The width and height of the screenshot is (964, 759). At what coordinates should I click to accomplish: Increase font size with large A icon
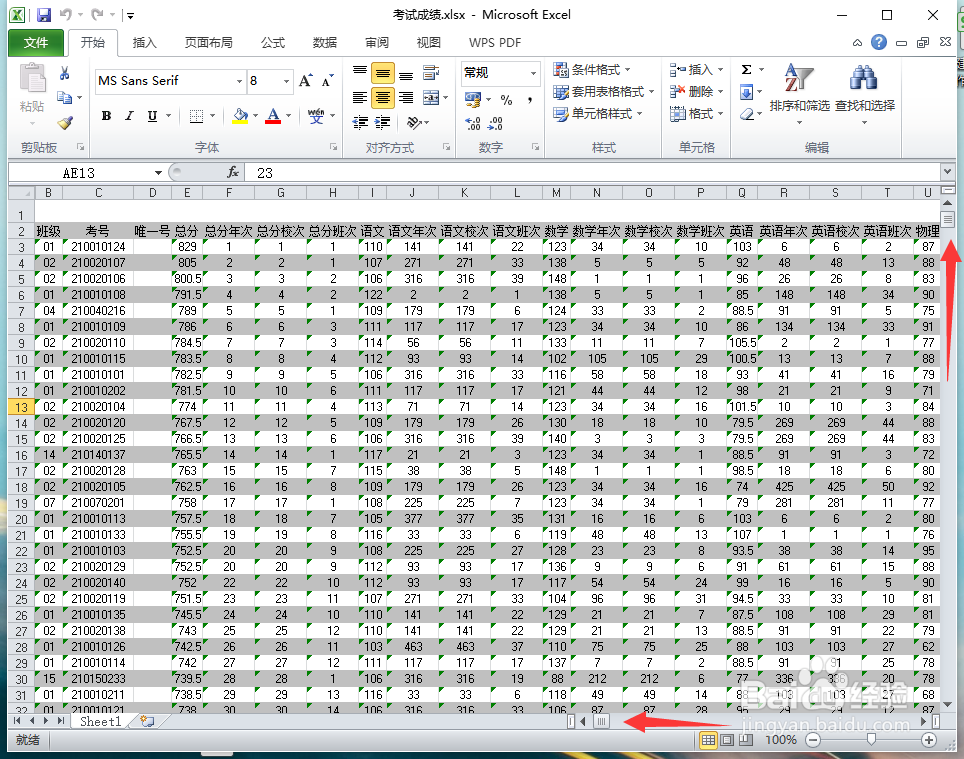(x=306, y=81)
